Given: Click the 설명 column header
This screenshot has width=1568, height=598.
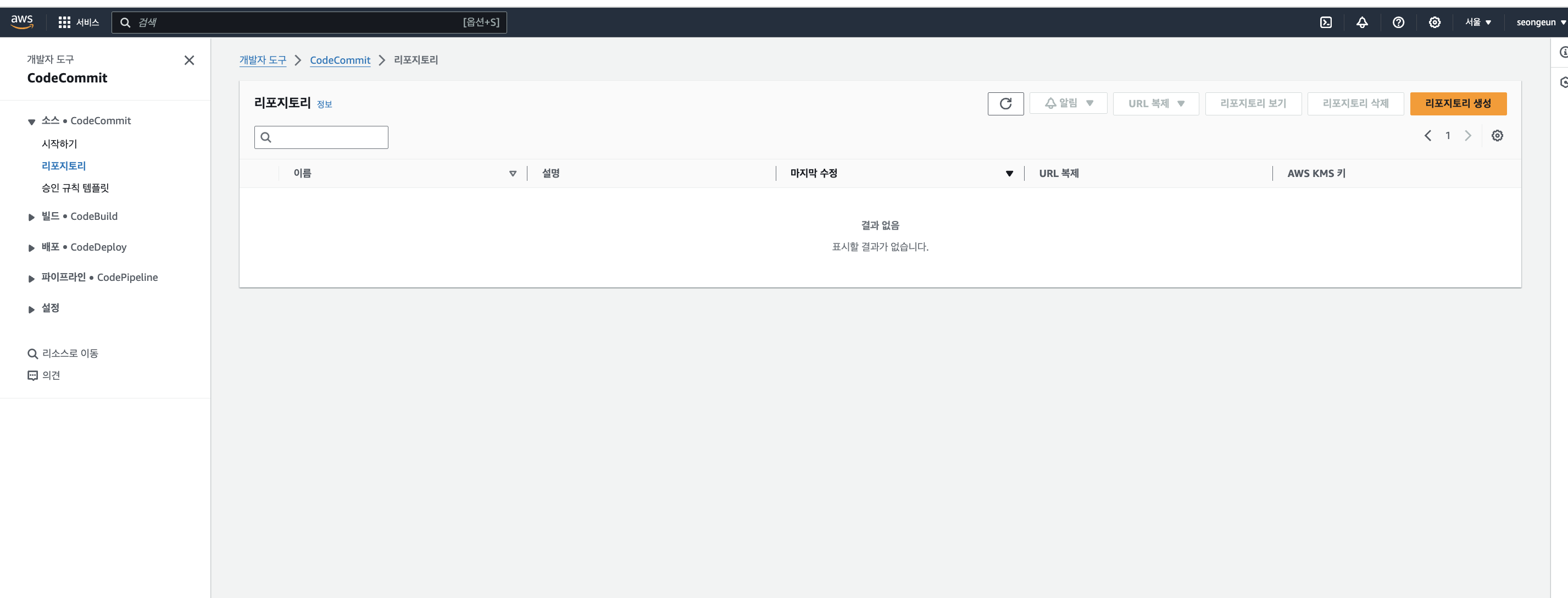Looking at the screenshot, I should coord(551,174).
